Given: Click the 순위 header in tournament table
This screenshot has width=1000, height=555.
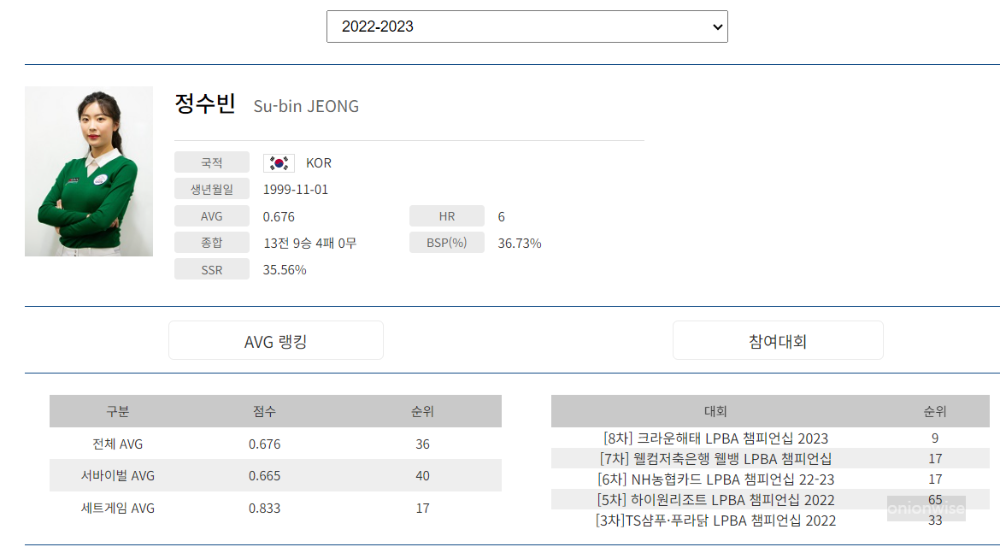Looking at the screenshot, I should click(x=935, y=411).
